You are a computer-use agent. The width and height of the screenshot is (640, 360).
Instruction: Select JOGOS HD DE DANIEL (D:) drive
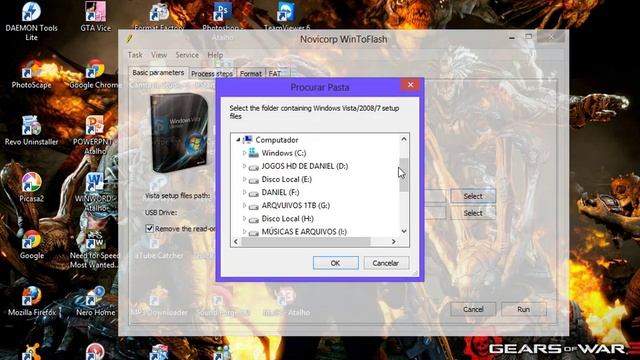[304, 166]
